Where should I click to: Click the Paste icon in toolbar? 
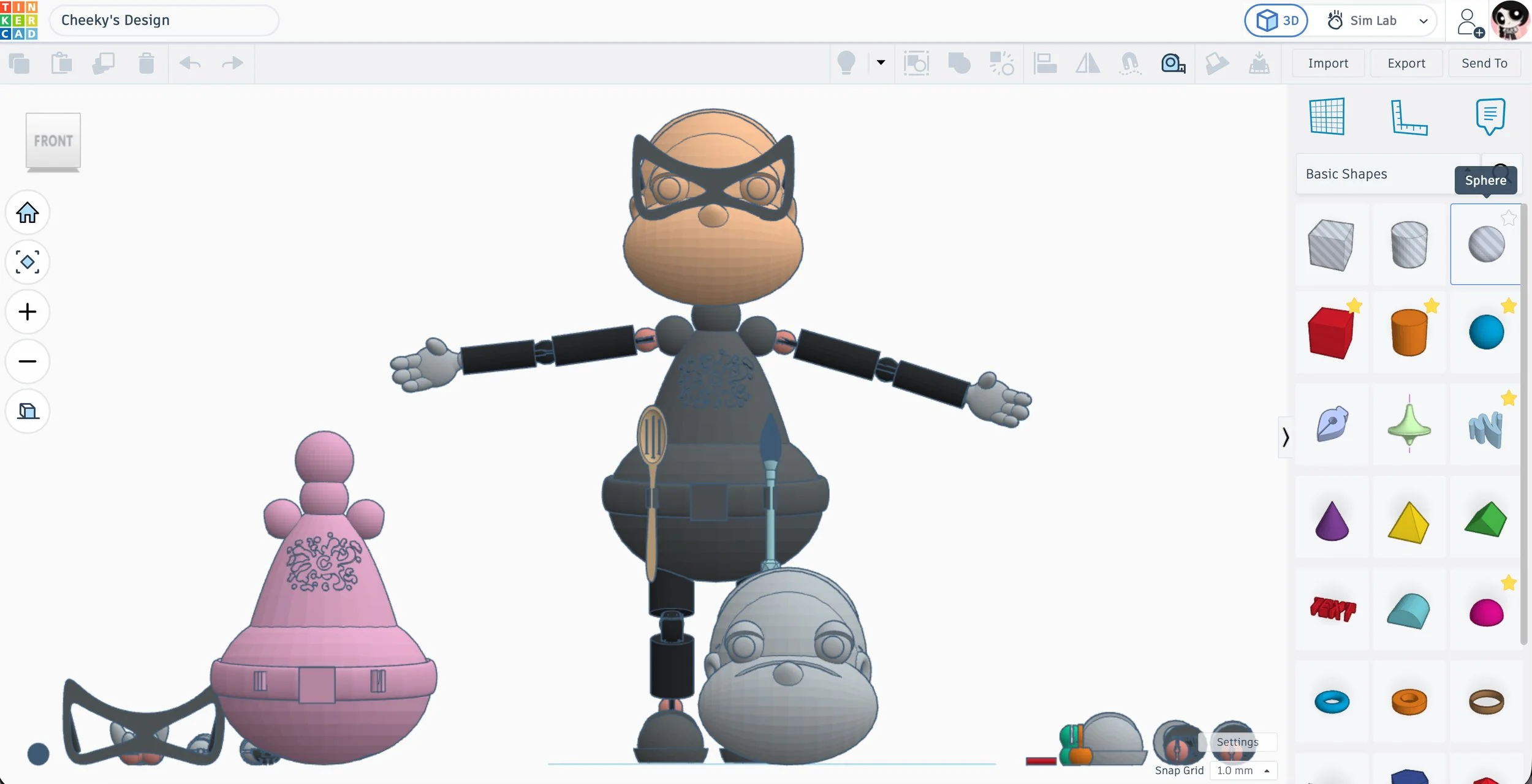point(61,63)
